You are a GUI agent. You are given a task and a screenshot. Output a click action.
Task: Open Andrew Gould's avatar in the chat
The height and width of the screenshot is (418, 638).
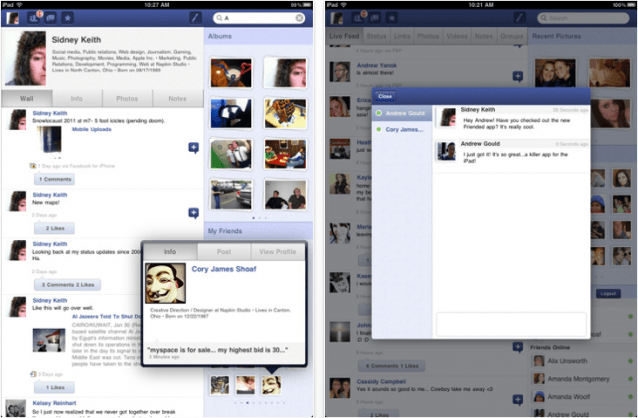point(446,151)
